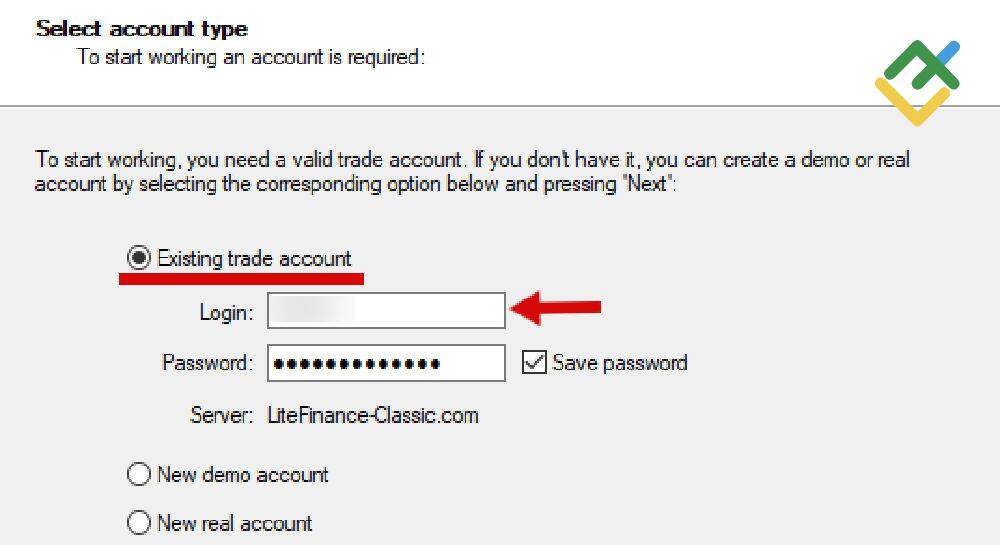
Task: Pick the New real account radio button
Action: [x=139, y=523]
